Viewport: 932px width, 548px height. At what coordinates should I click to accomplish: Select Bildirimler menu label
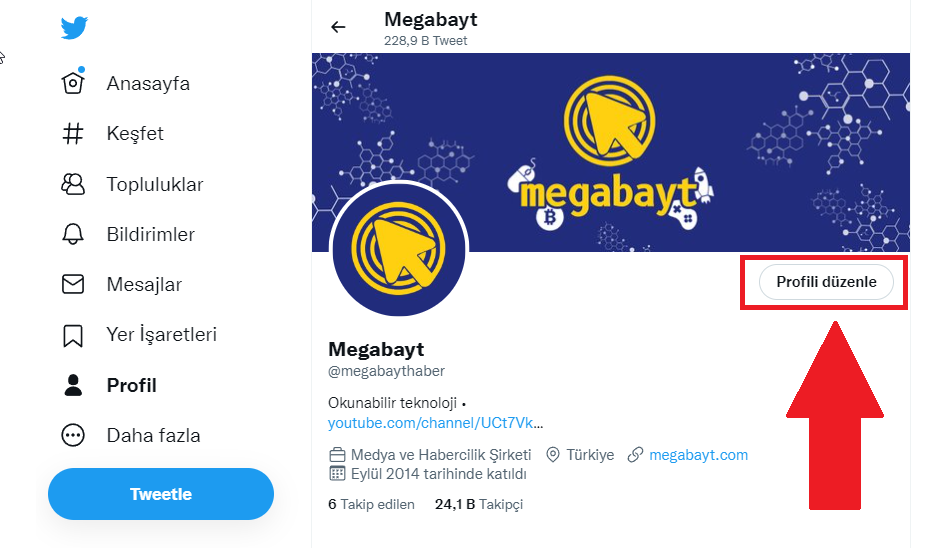(151, 235)
